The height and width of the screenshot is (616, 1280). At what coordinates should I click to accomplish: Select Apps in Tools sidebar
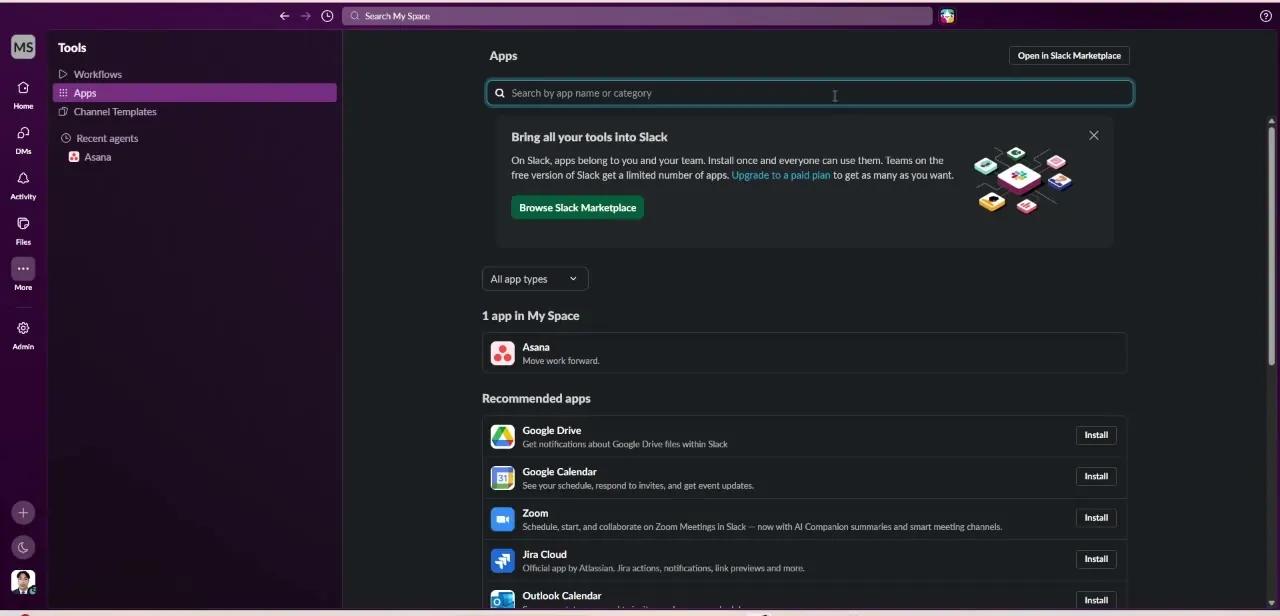[x=194, y=93]
